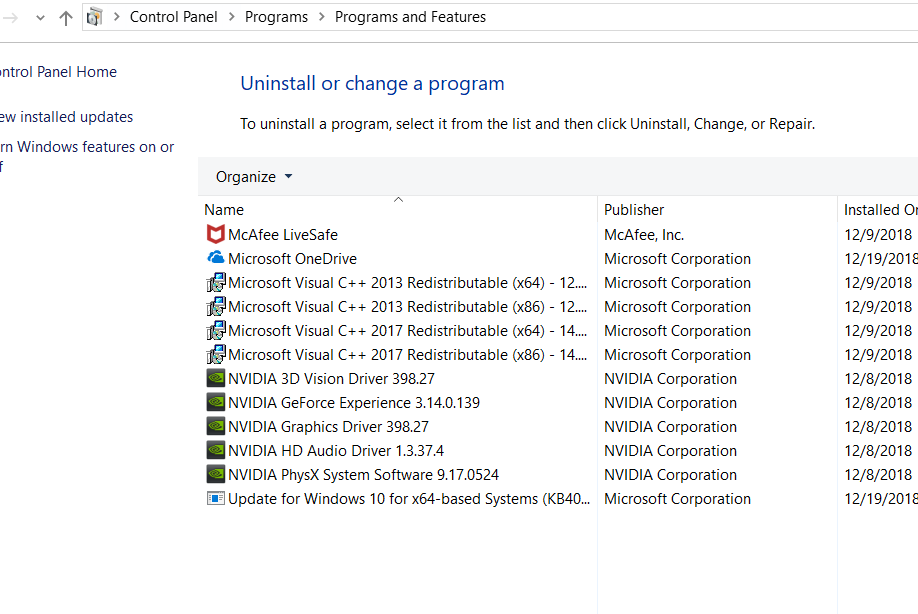The image size is (918, 614).
Task: Select NVIDIA HD Audio Driver 1.3.37.4 name
Action: point(336,451)
